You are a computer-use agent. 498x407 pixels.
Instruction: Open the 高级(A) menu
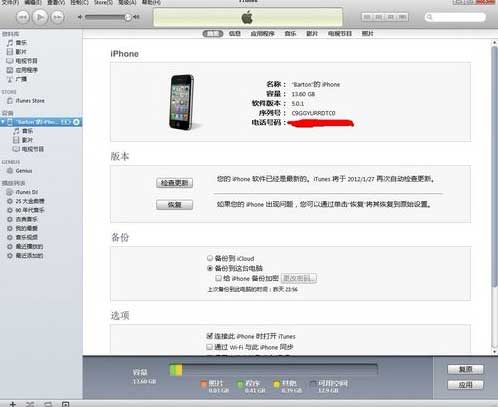(128, 2)
